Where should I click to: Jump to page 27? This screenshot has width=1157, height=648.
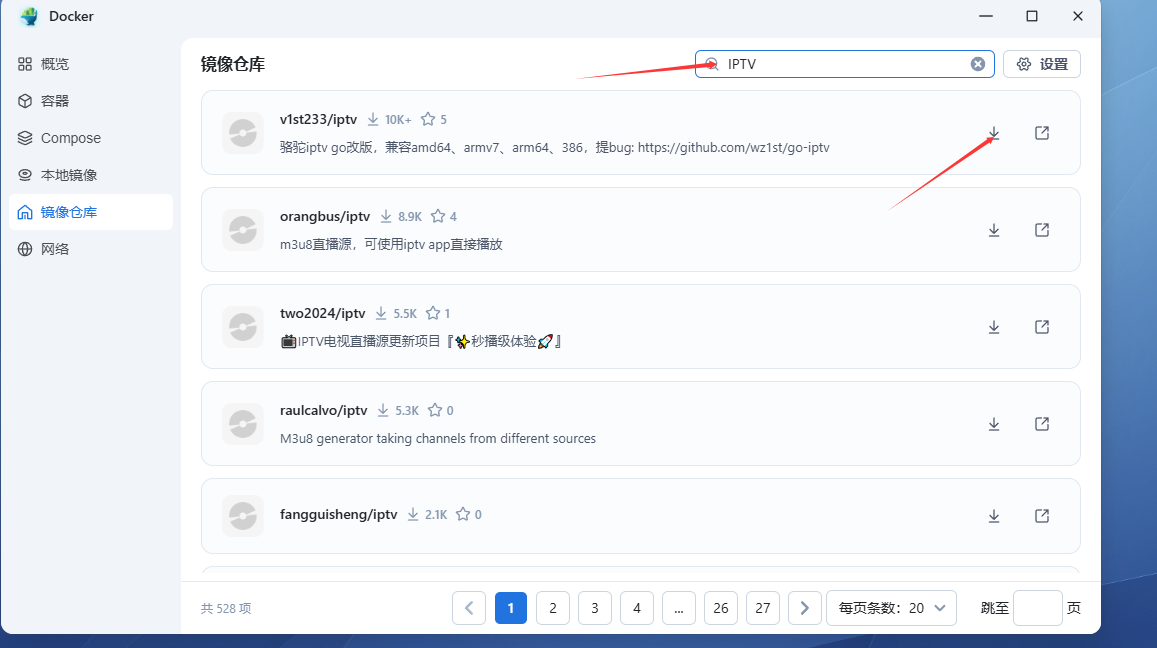click(763, 608)
